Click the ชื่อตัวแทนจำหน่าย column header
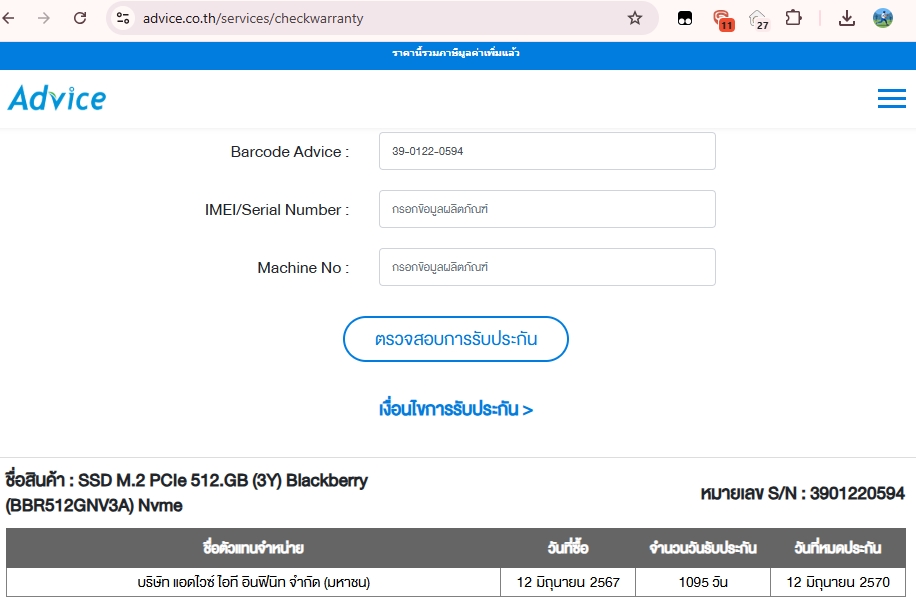Viewport: 916px width, 613px height. (253, 548)
